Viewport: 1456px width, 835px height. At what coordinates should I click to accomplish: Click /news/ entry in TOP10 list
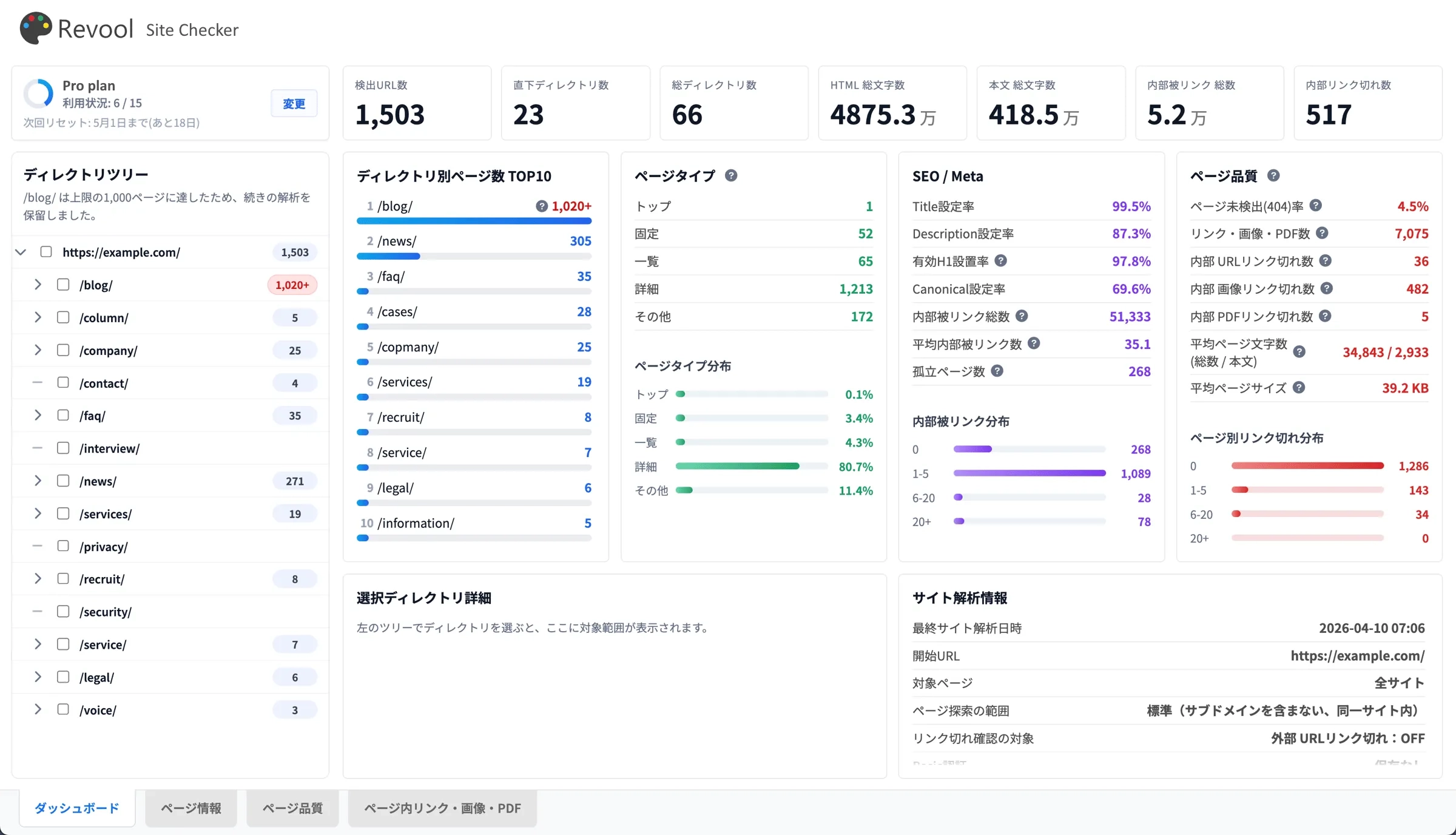397,241
